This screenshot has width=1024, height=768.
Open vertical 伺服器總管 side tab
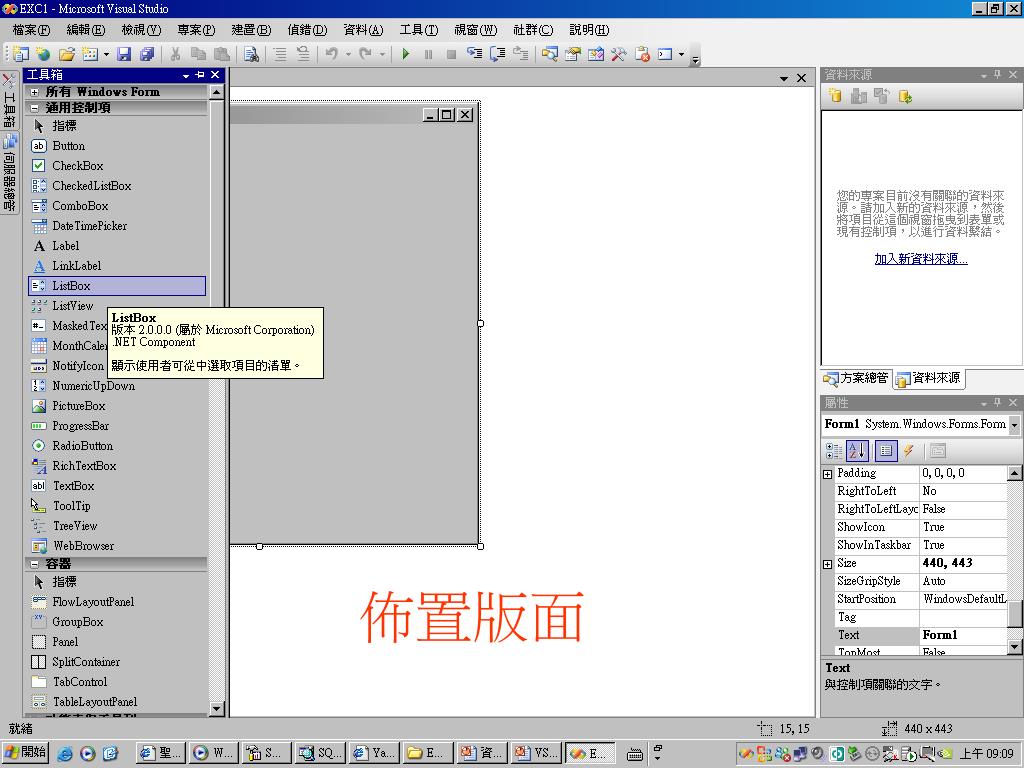point(9,173)
